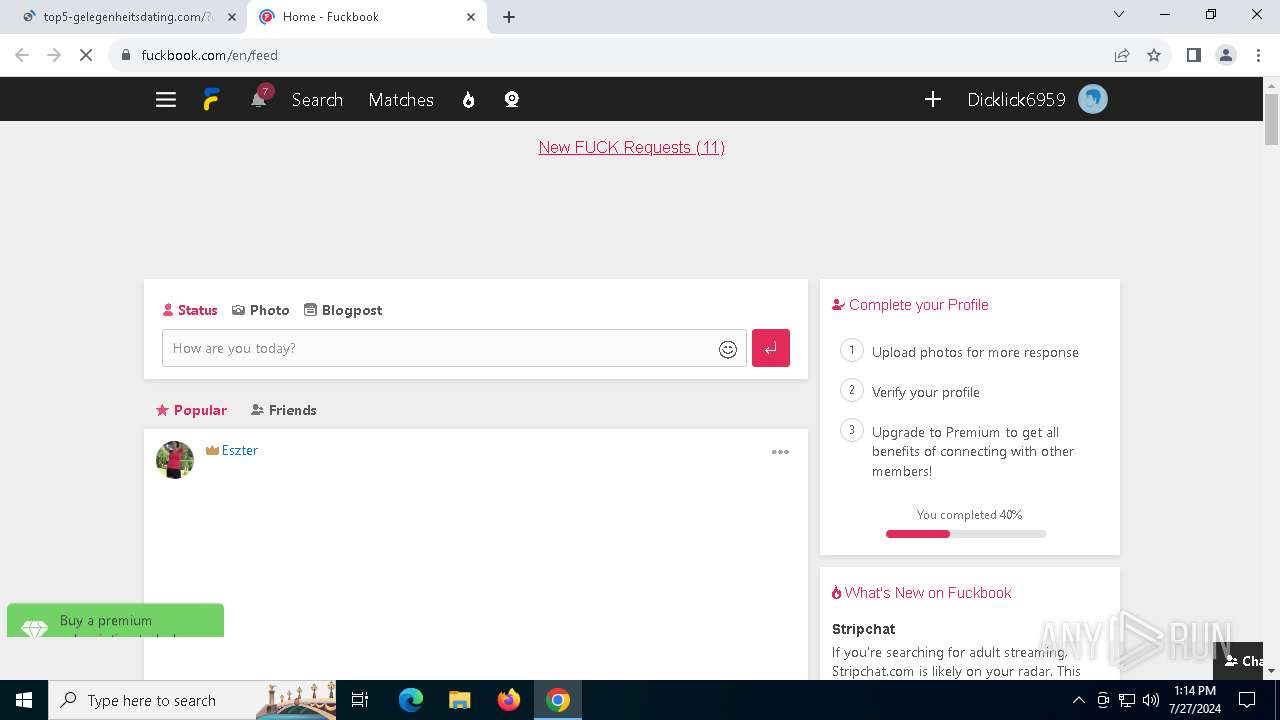The width and height of the screenshot is (1280, 720).
Task: Click What's New on Fuckbook heading
Action: point(921,593)
